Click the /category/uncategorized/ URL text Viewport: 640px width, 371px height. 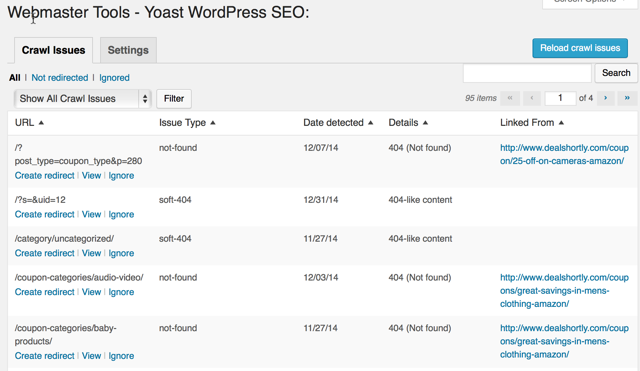point(64,238)
